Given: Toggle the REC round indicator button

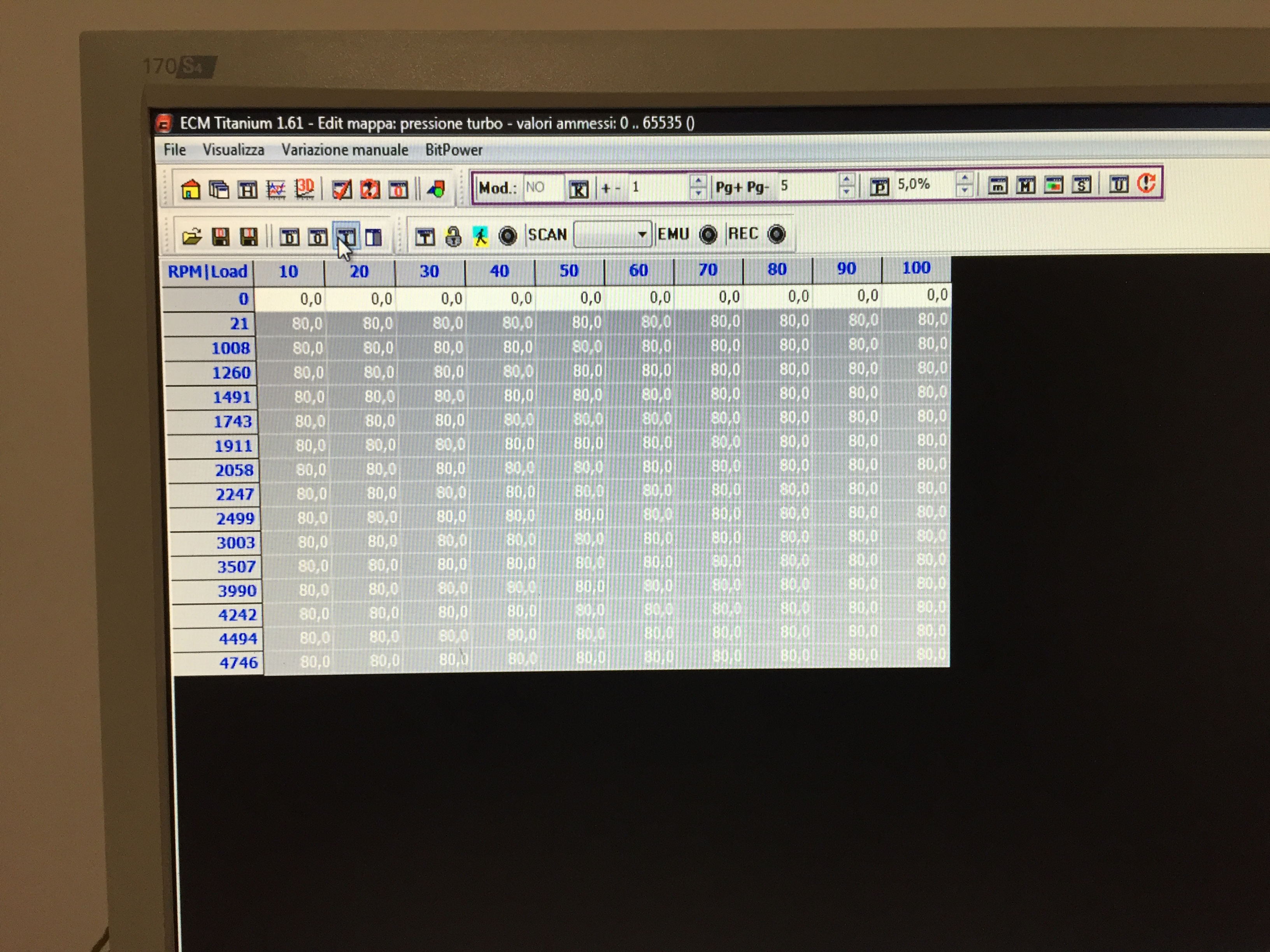Looking at the screenshot, I should coord(776,234).
